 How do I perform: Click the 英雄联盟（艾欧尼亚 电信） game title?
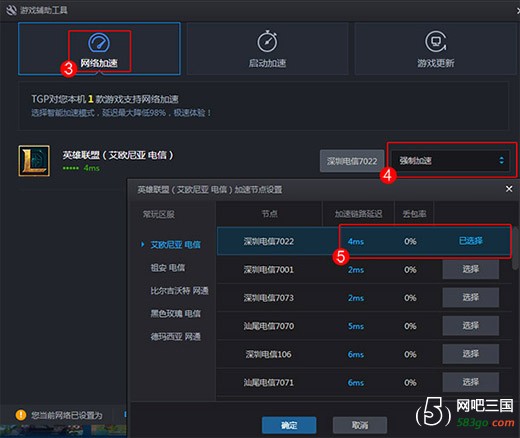click(118, 155)
